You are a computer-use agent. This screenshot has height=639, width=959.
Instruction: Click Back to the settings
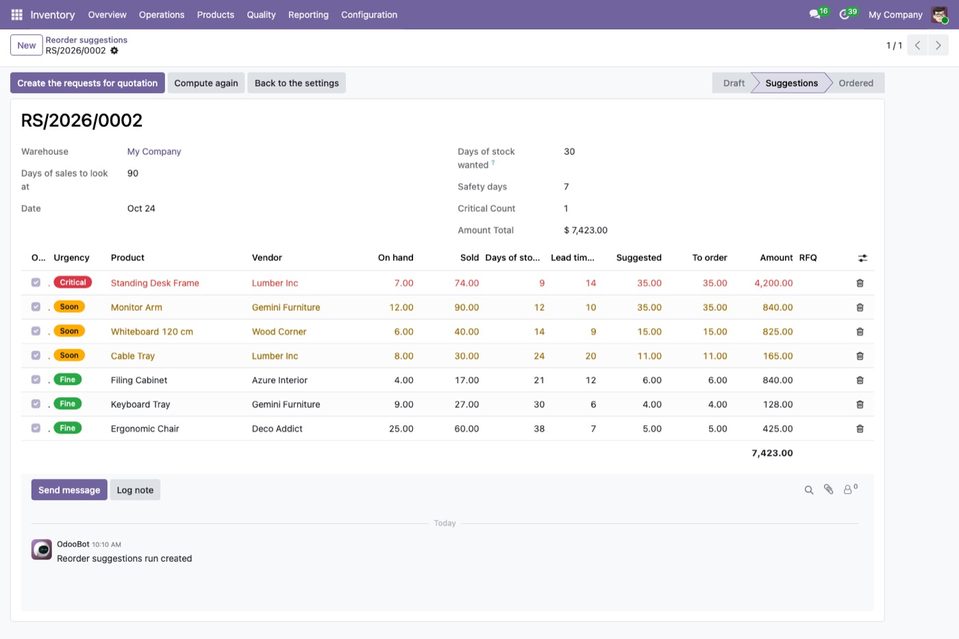click(x=297, y=83)
